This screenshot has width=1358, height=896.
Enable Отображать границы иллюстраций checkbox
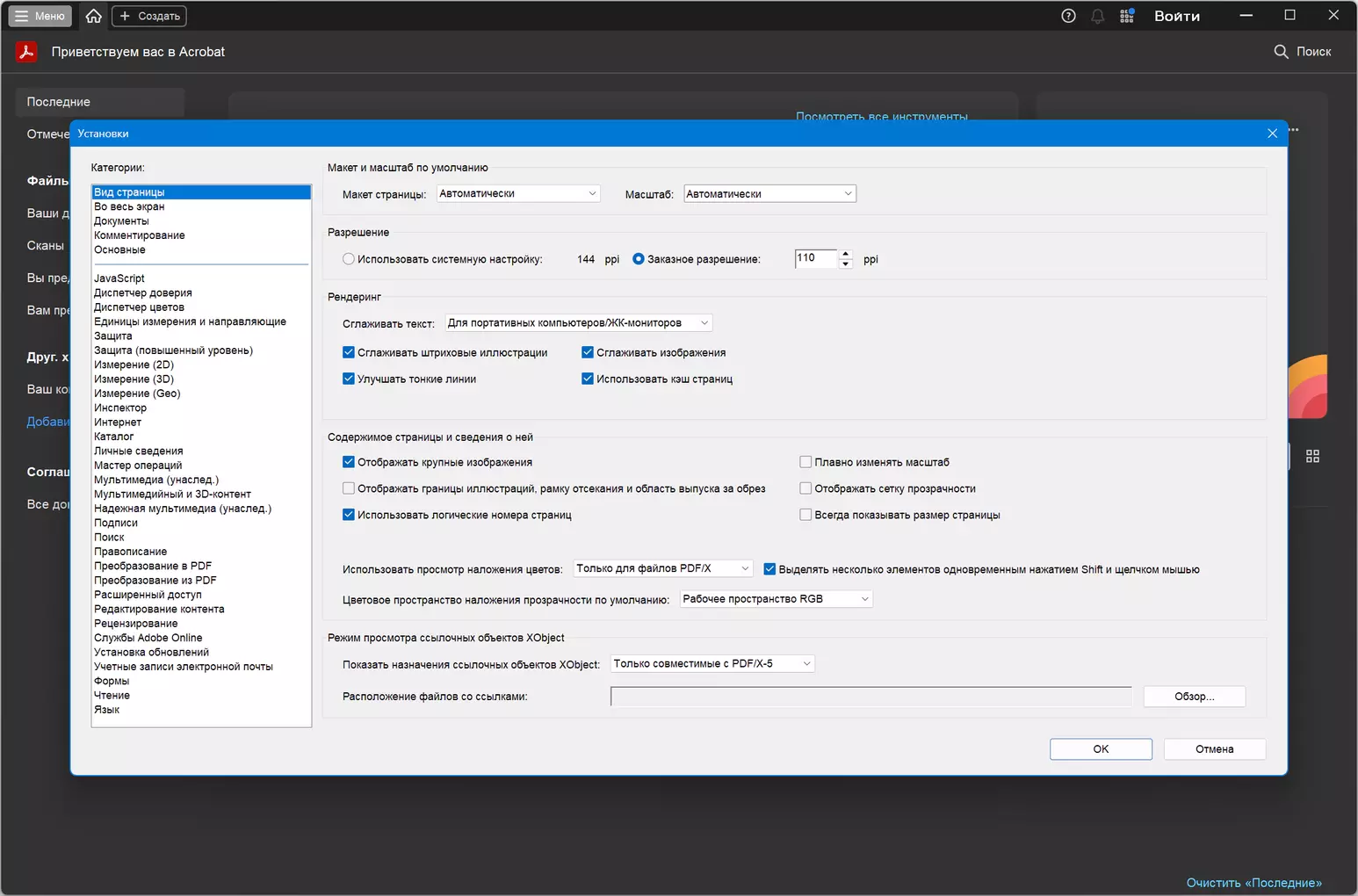[349, 488]
